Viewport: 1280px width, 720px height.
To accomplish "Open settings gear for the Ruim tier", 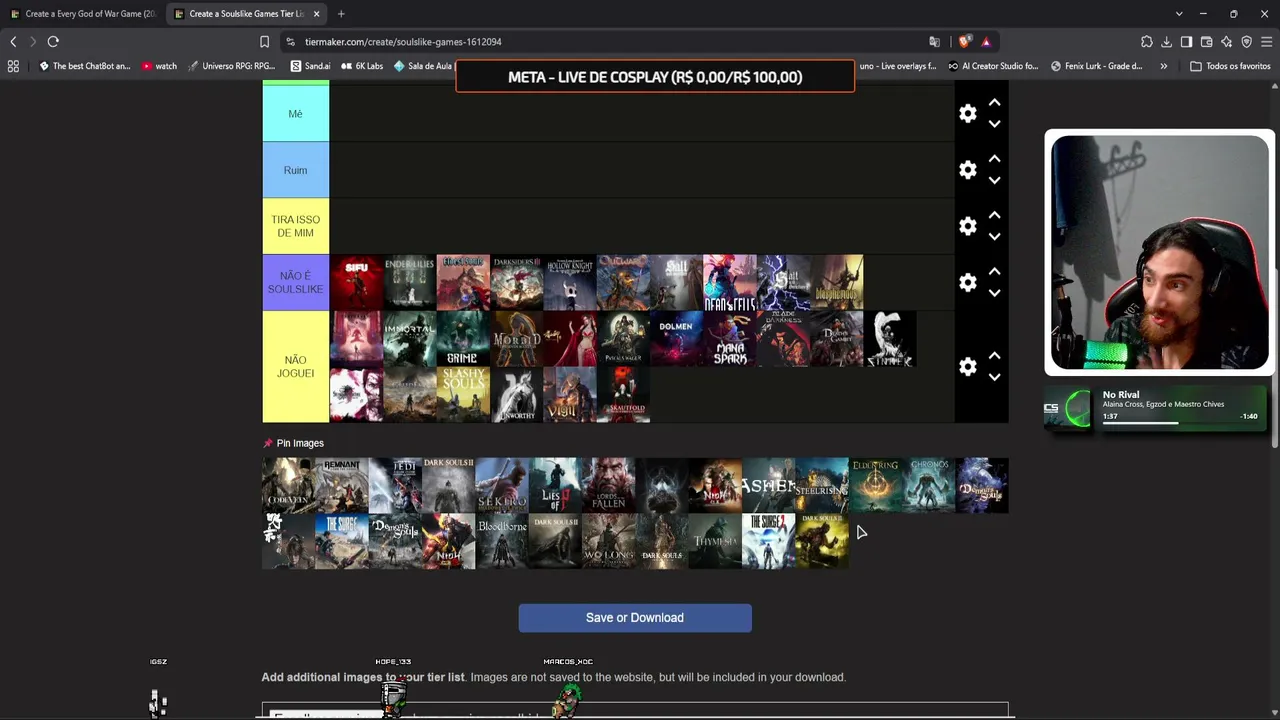I will point(967,170).
